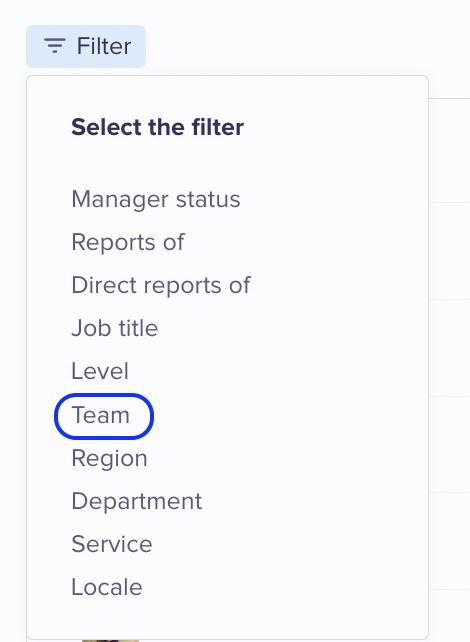Close the Filter dropdown button

coord(86,46)
